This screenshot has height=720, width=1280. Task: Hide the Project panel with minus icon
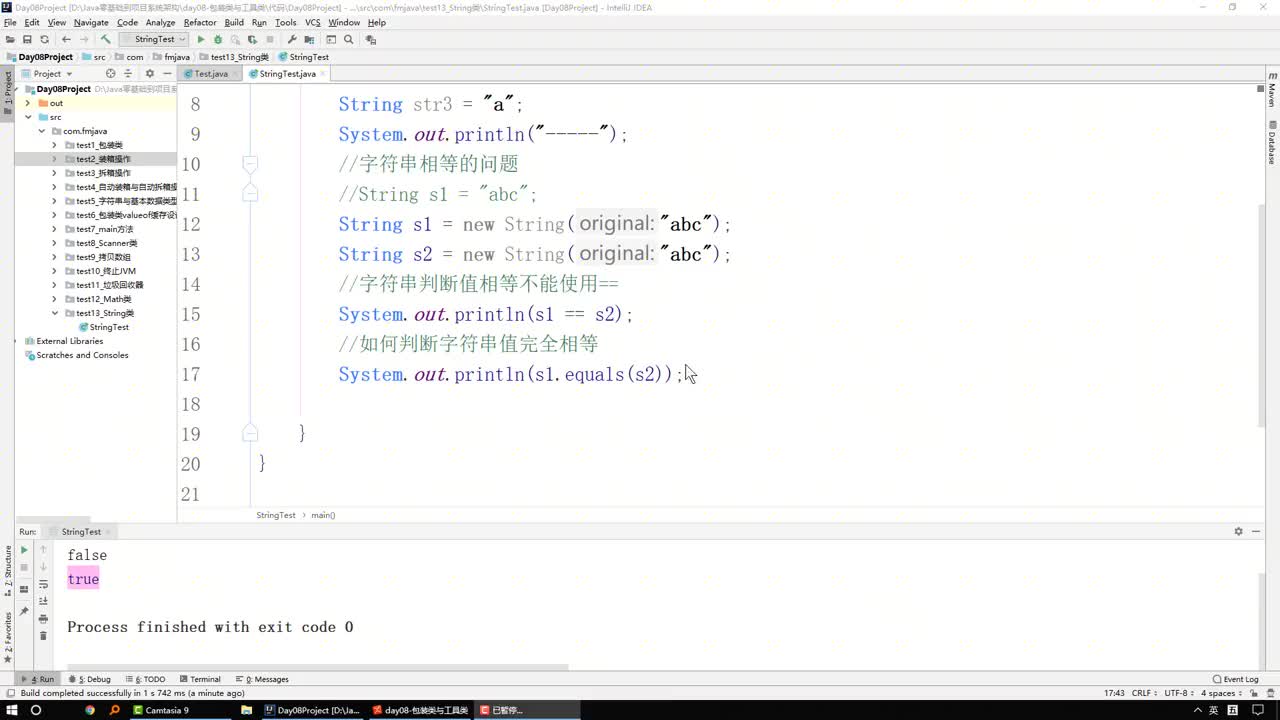(x=166, y=74)
